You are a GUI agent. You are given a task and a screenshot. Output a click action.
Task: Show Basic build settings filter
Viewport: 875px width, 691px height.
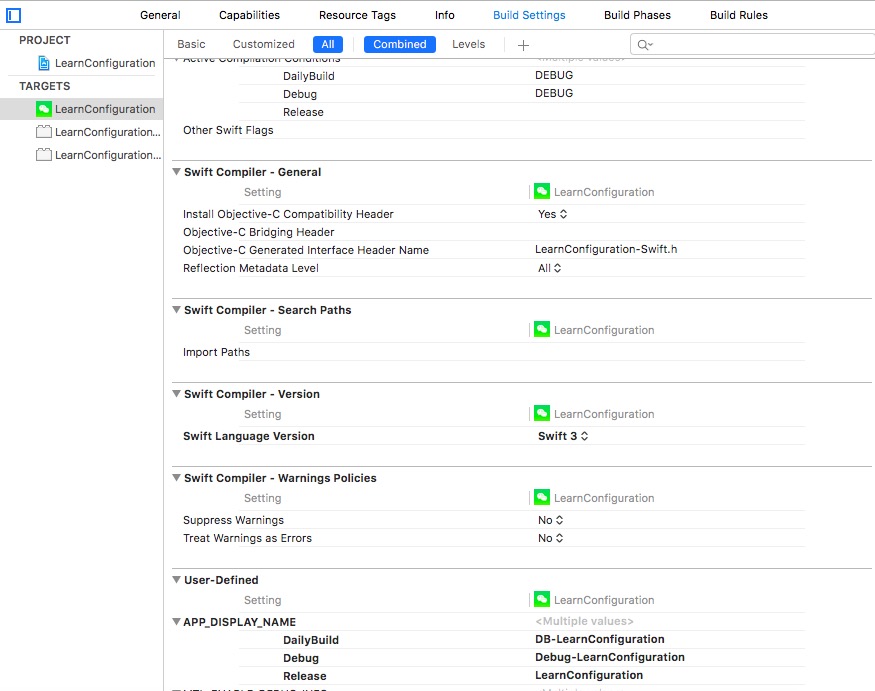pos(191,44)
